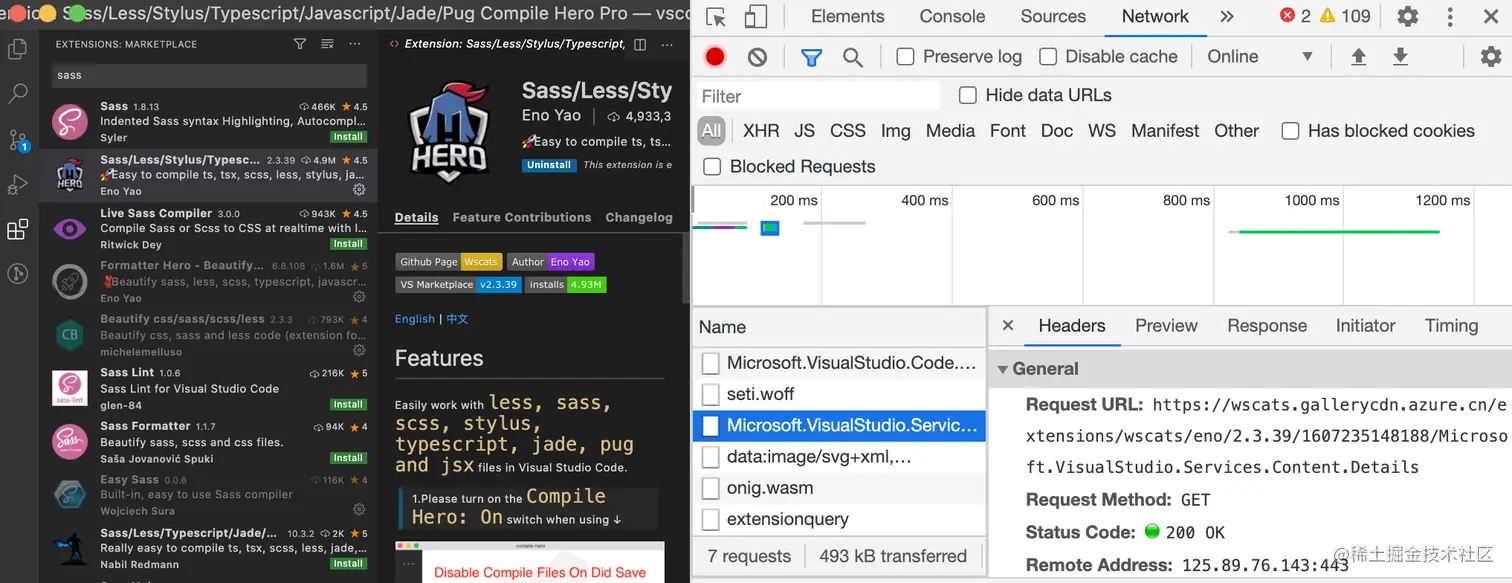Open the Online throttling dropdown
1512x583 pixels.
pyautogui.click(x=1260, y=57)
